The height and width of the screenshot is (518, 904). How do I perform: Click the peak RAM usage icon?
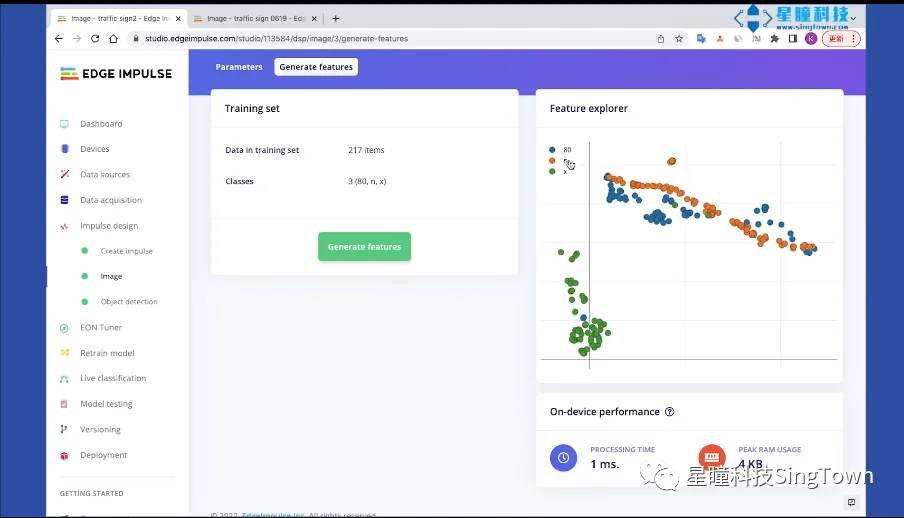[712, 456]
